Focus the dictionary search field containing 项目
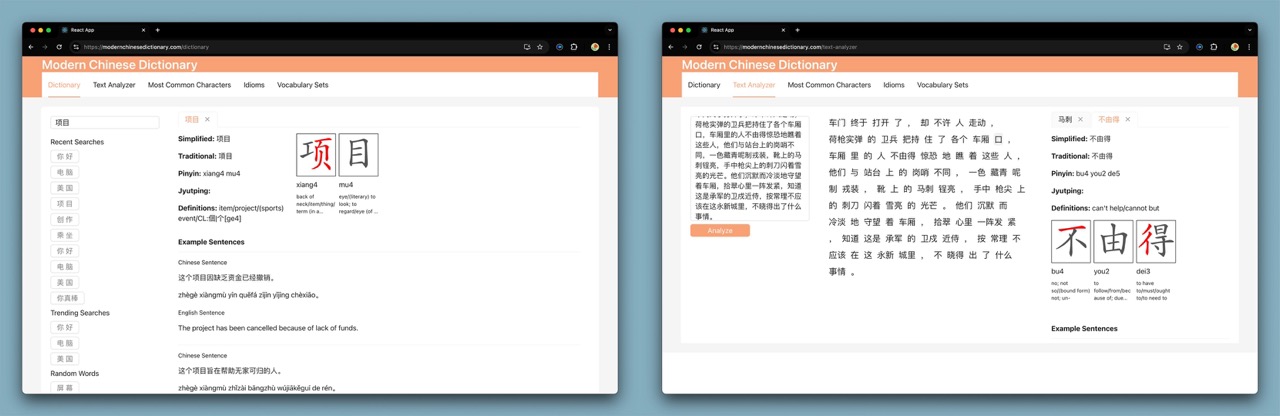The image size is (1280, 416). coord(105,122)
